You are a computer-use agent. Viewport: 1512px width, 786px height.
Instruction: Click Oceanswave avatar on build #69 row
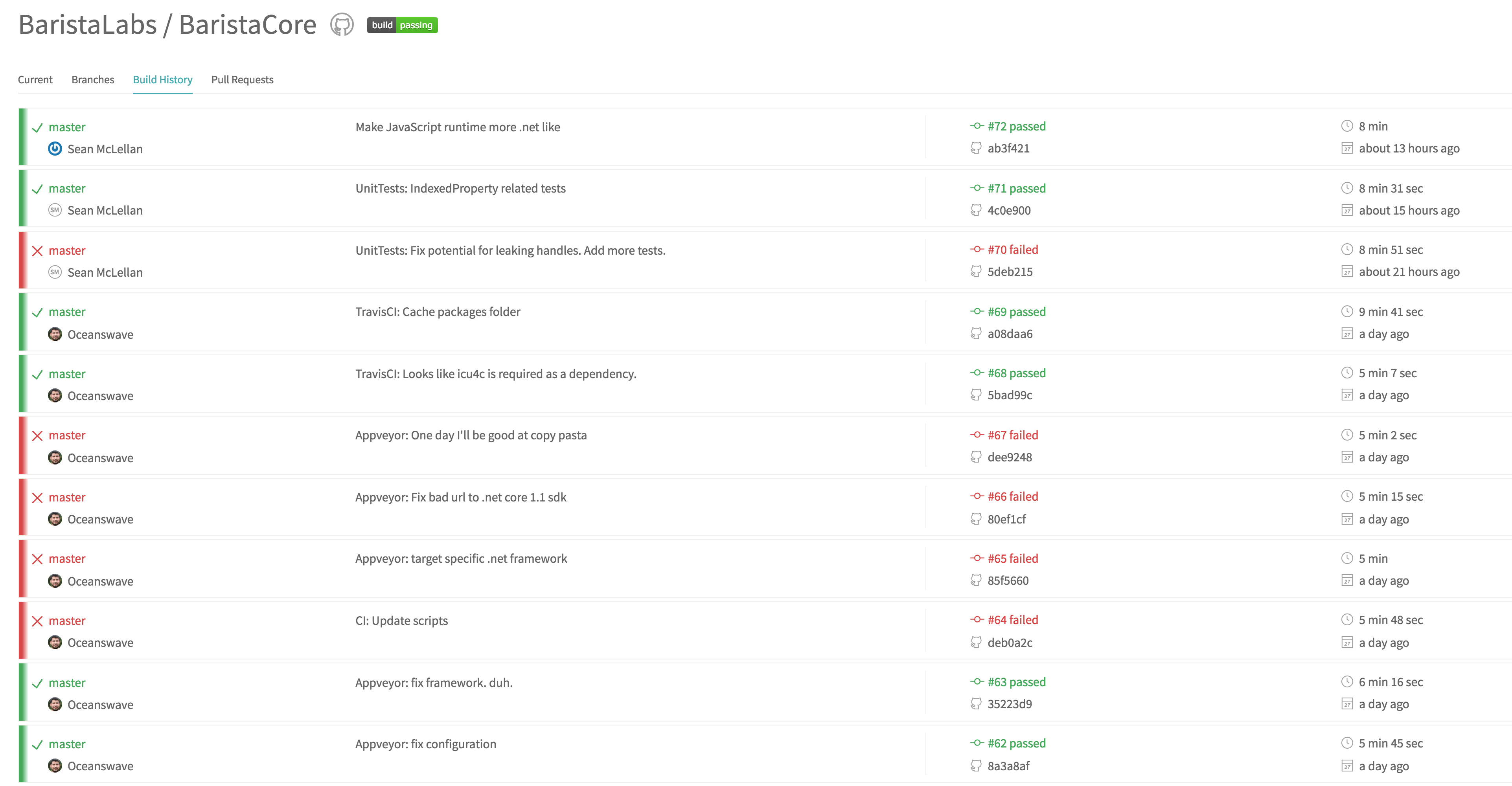(x=55, y=334)
